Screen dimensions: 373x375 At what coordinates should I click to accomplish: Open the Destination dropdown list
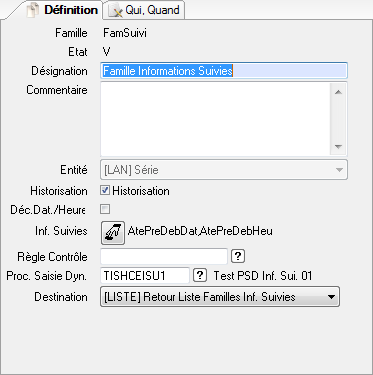pos(220,296)
